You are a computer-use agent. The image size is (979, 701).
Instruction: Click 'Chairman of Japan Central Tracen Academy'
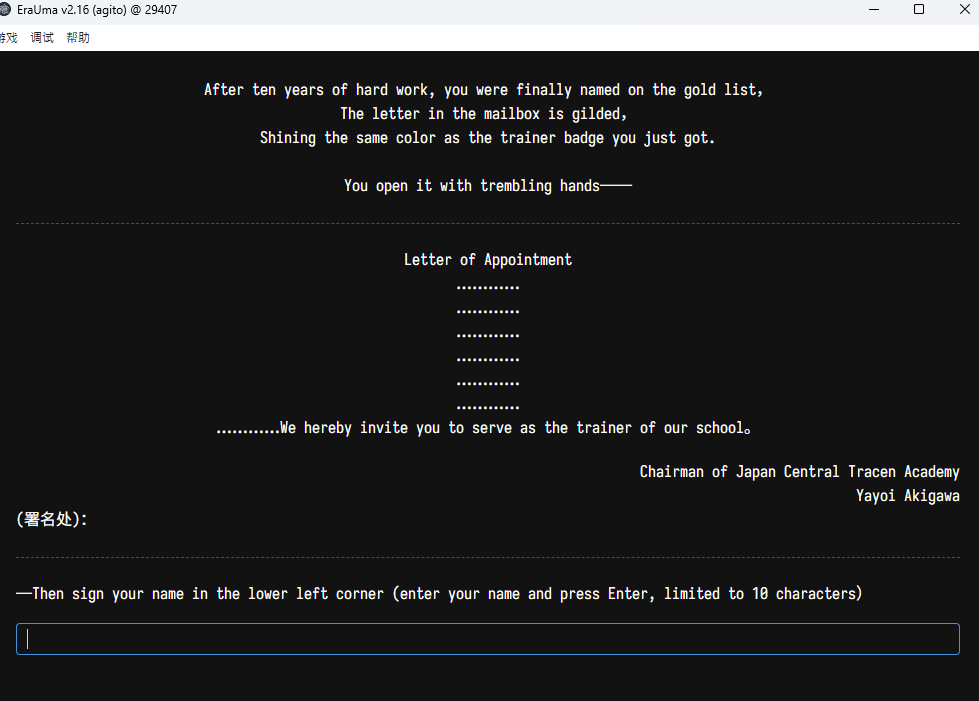[800, 472]
